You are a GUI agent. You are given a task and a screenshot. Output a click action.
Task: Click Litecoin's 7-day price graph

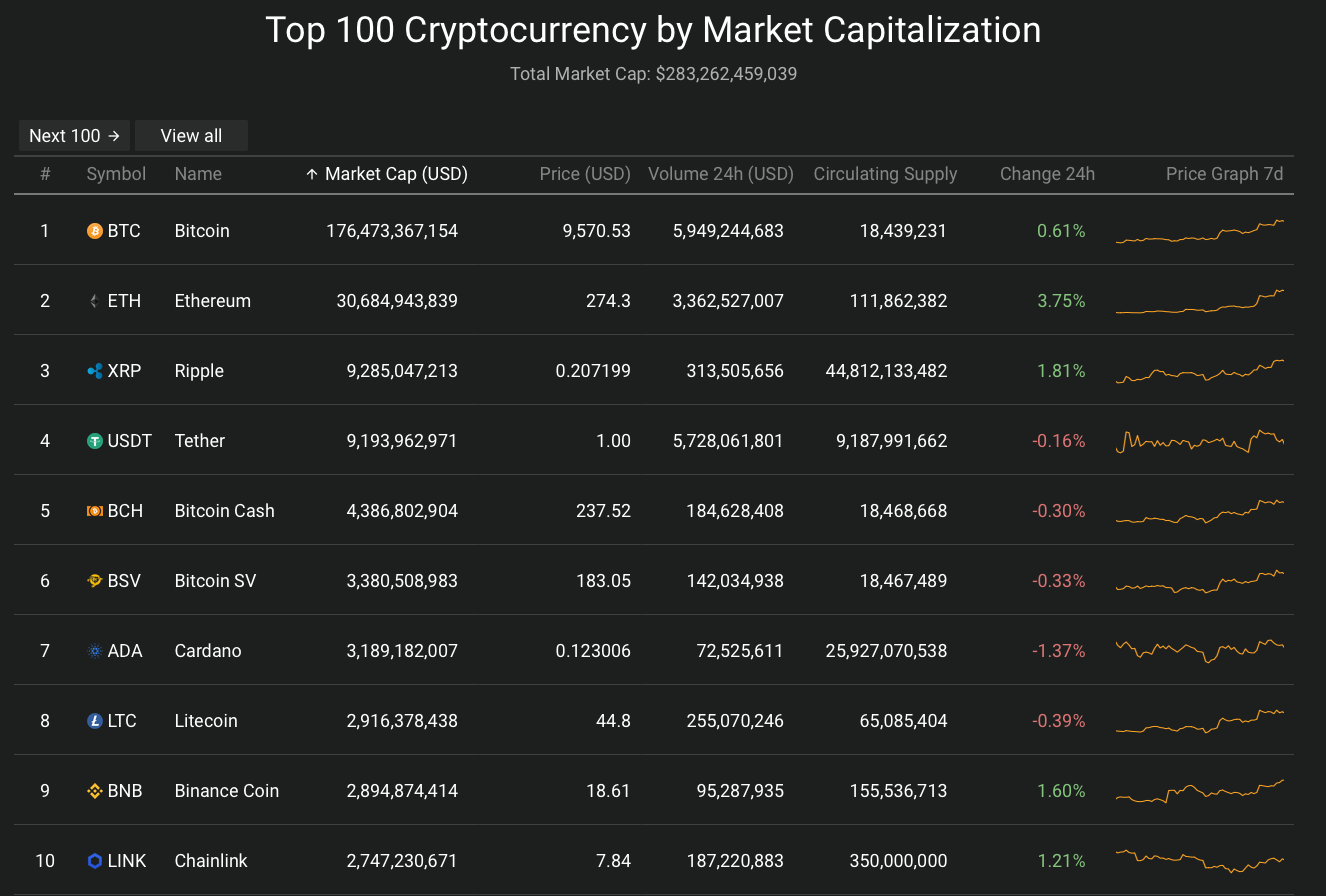(x=1200, y=721)
